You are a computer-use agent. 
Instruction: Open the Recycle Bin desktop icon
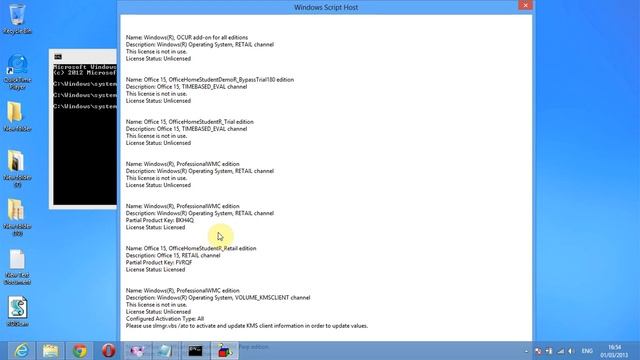tap(17, 18)
